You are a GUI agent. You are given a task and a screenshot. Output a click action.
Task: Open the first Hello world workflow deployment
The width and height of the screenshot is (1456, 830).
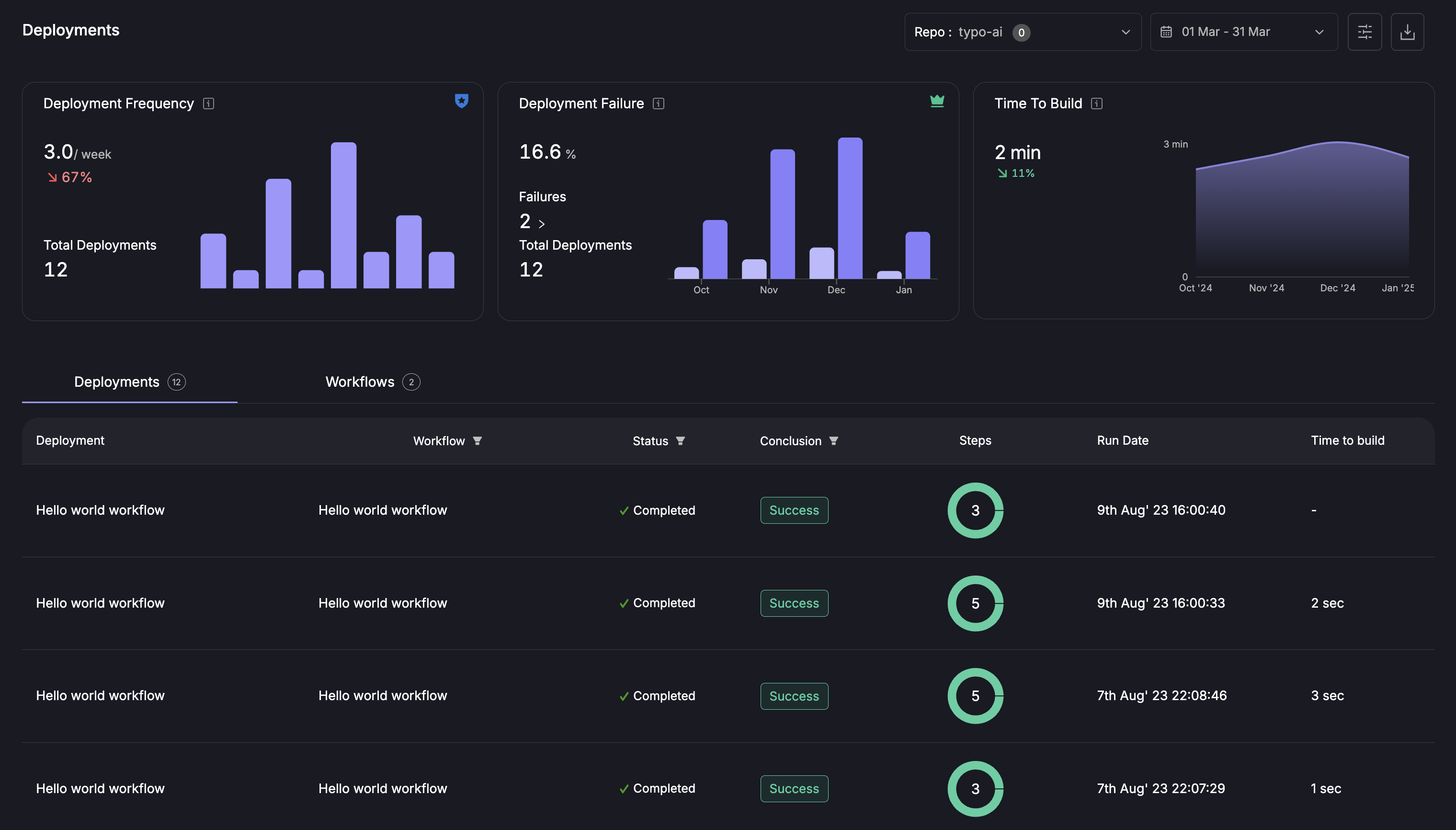(x=101, y=510)
